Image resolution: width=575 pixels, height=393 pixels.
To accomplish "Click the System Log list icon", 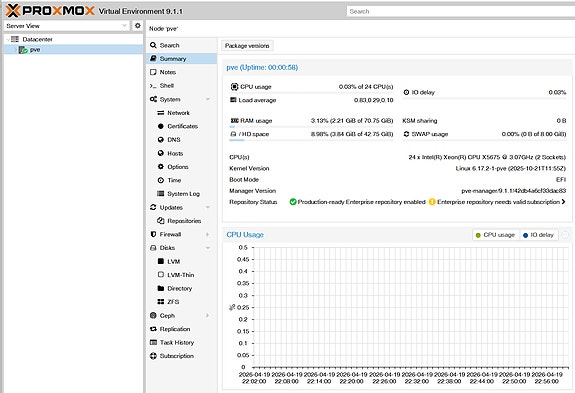I will 161,194.
